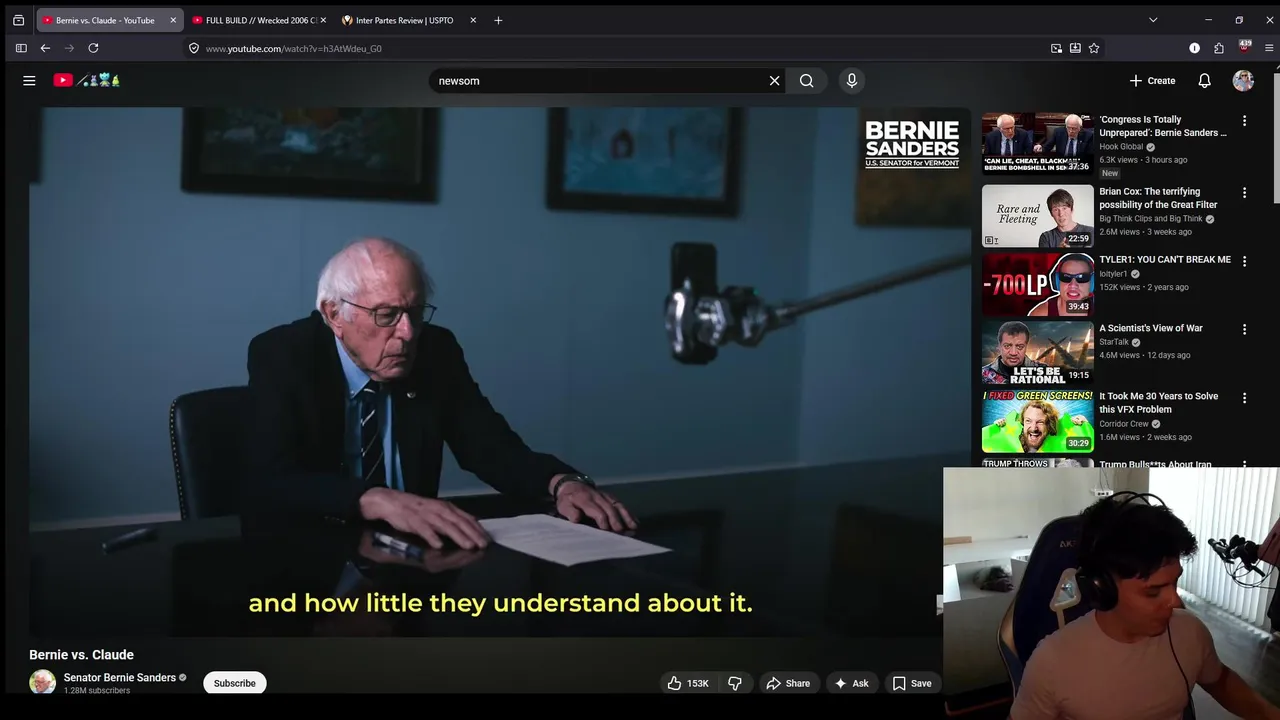The image size is (1280, 720).
Task: Open picture-in-picture from address bar icon
Action: click(1056, 48)
